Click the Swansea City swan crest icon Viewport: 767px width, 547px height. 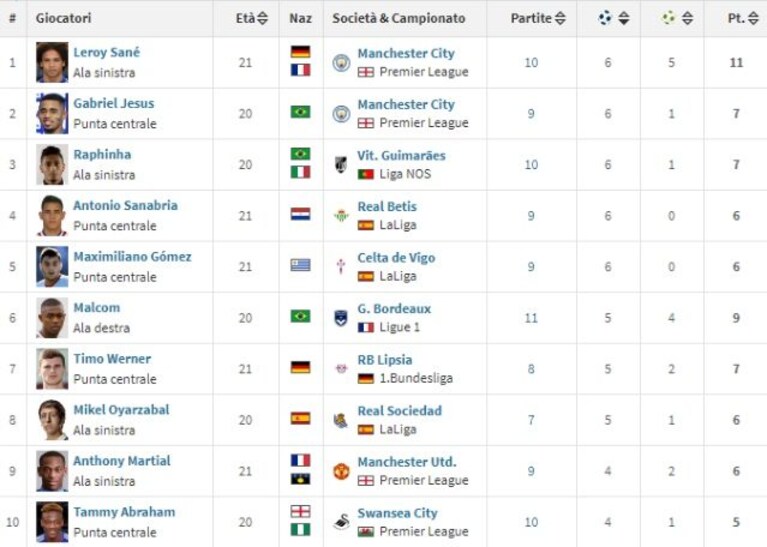341,522
